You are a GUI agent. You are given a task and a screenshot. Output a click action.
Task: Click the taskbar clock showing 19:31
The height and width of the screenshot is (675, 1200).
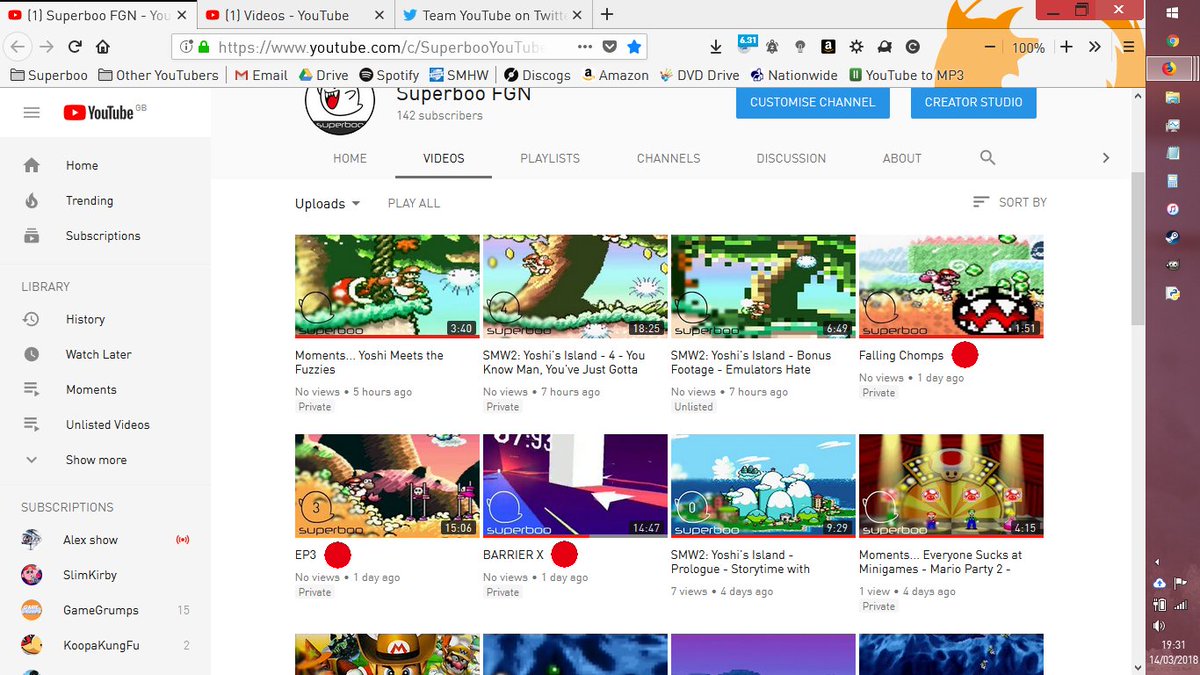pyautogui.click(x=1174, y=646)
